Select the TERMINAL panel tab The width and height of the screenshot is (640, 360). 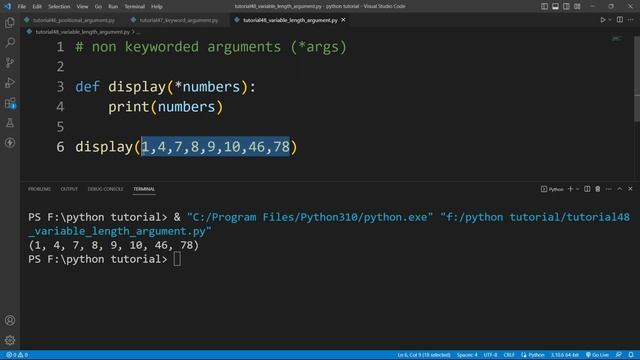coord(144,189)
